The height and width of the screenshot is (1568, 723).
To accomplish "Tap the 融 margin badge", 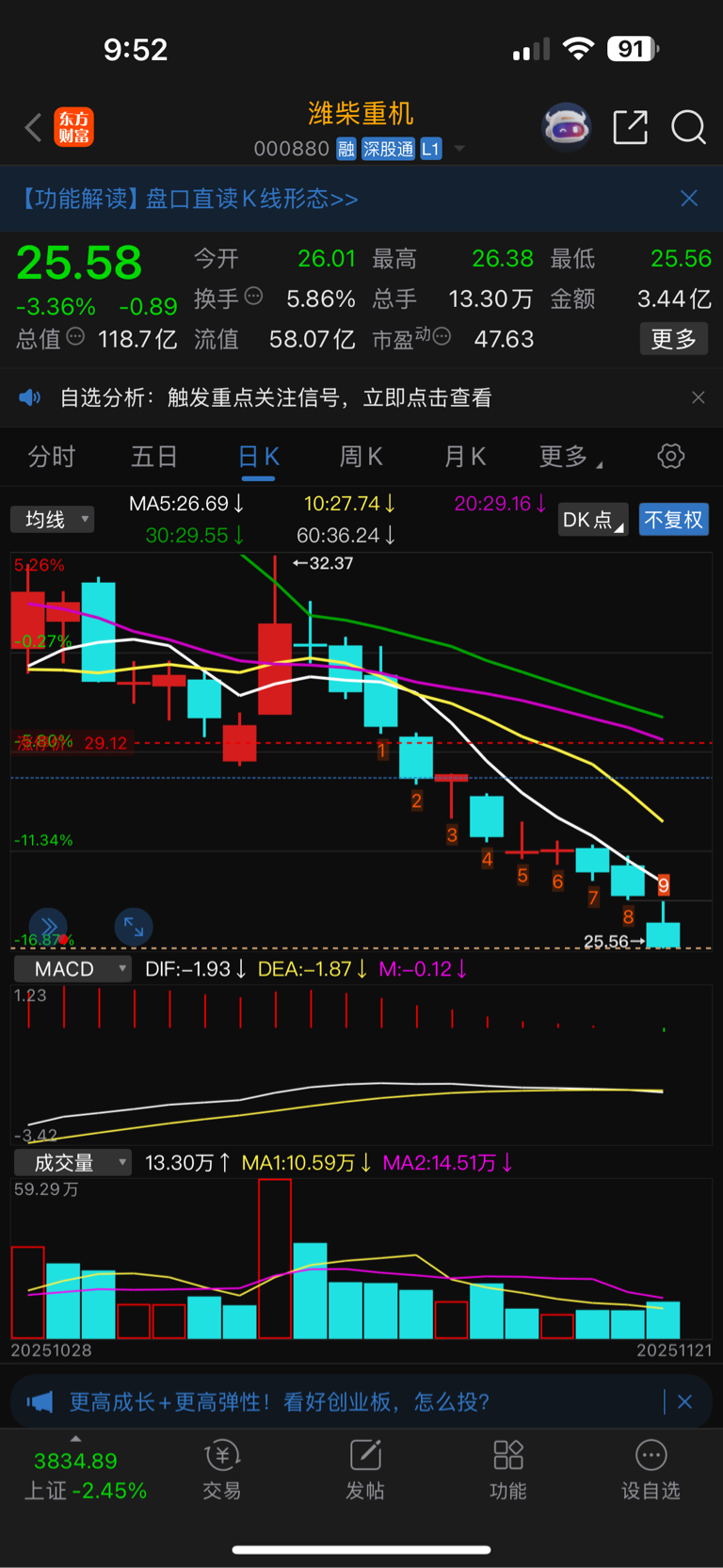I will (x=346, y=149).
